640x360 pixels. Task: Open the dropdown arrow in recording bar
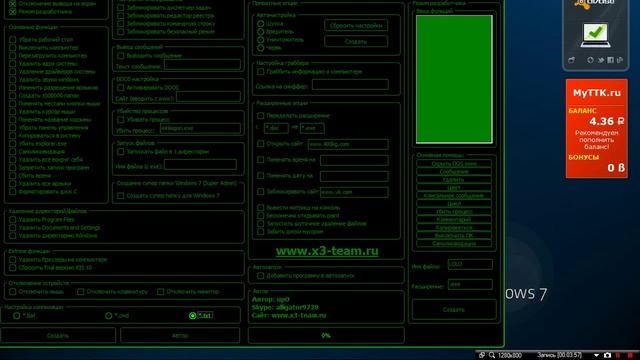click(x=596, y=356)
